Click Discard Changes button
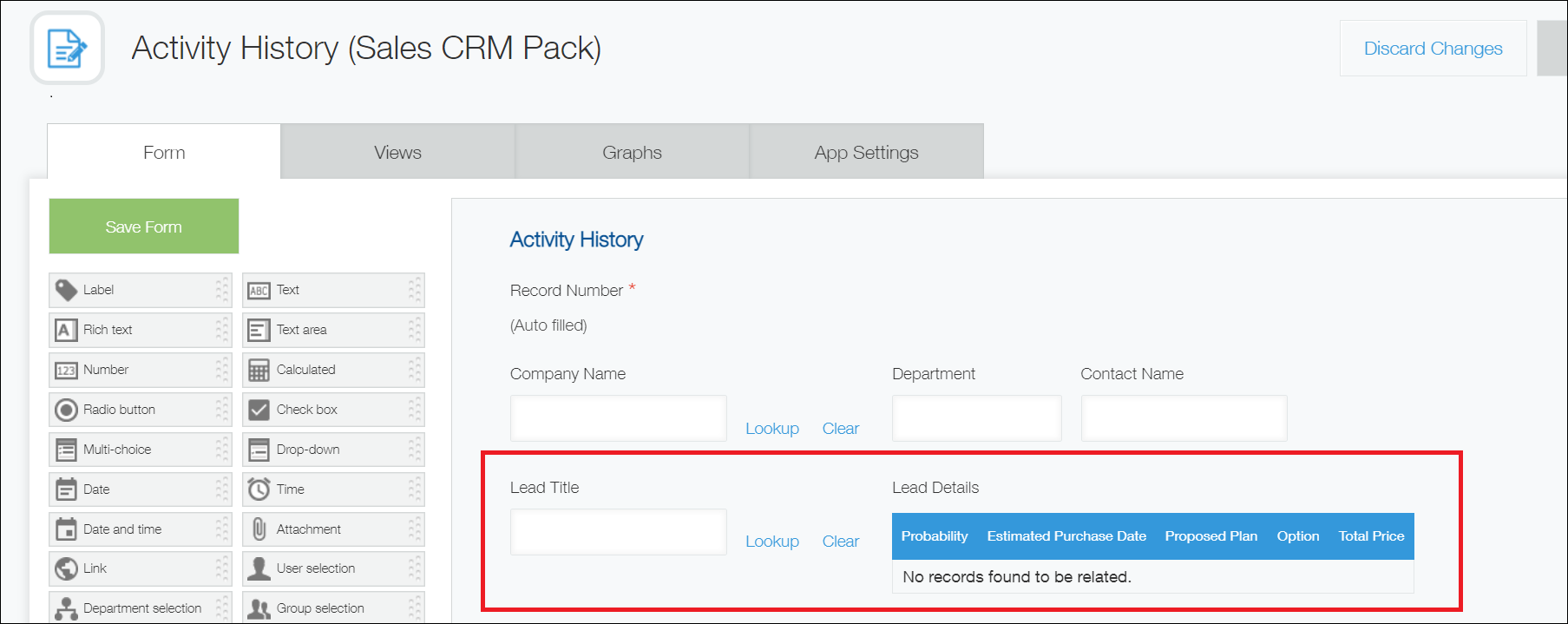Image resolution: width=1568 pixels, height=624 pixels. (x=1433, y=49)
